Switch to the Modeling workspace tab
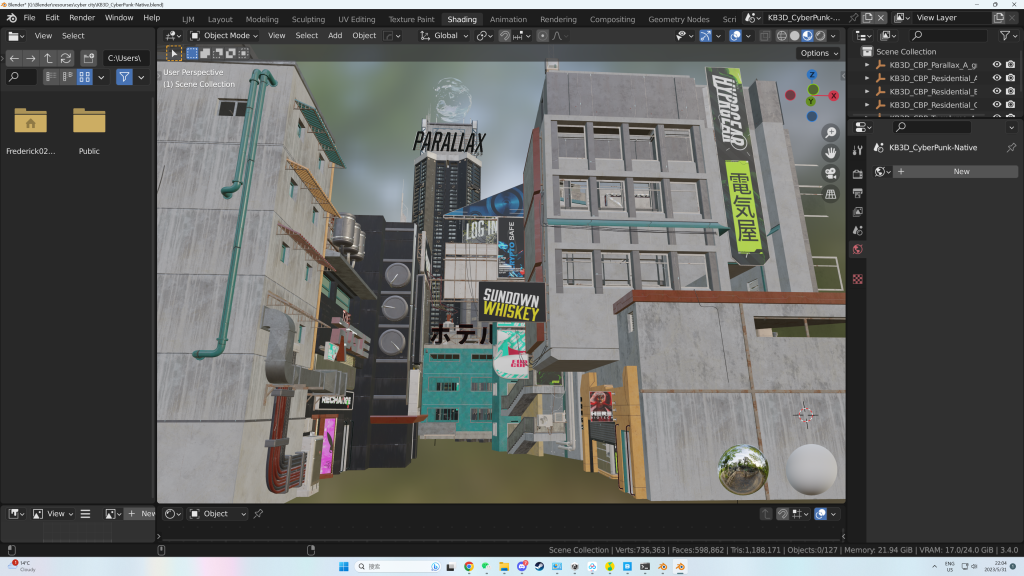The image size is (1024, 576). click(x=262, y=19)
